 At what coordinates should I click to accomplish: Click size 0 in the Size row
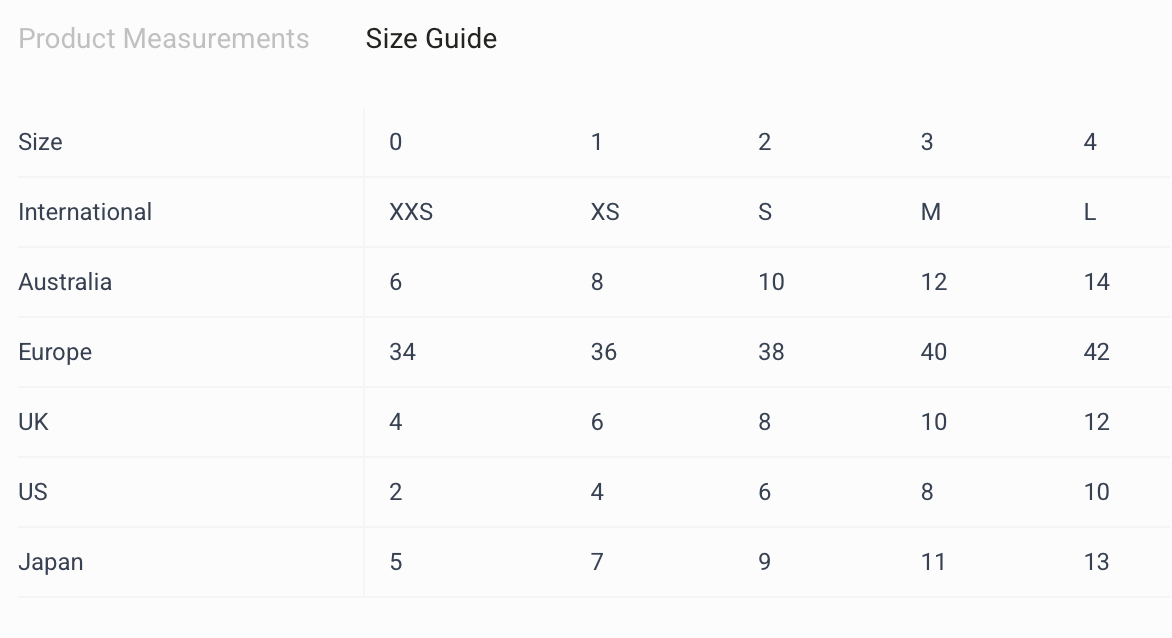pyautogui.click(x=396, y=142)
